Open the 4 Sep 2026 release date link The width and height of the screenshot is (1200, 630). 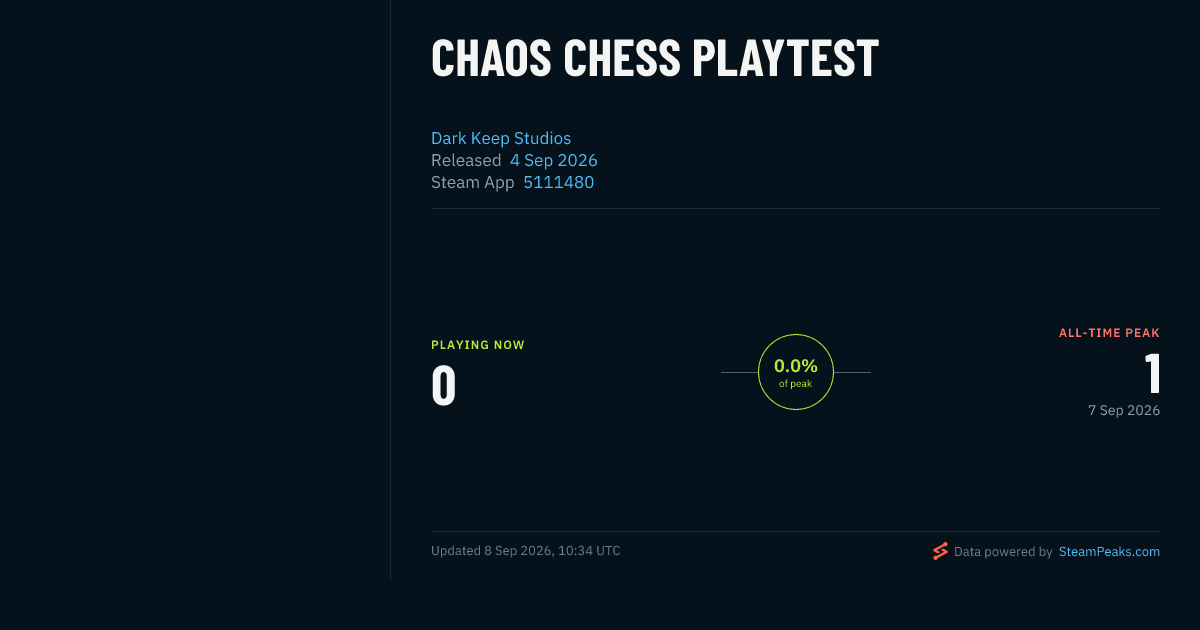point(554,160)
